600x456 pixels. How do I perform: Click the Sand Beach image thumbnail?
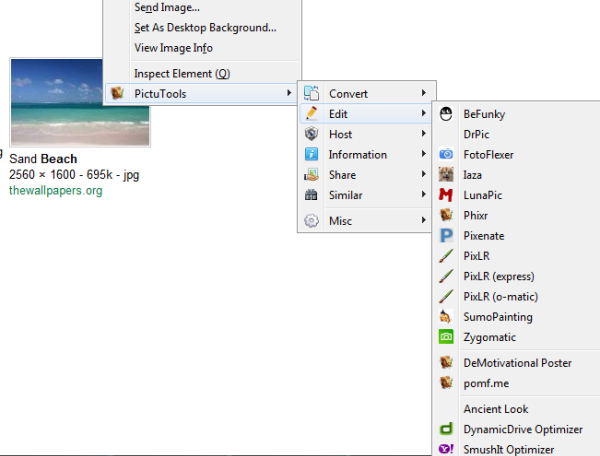tap(56, 102)
